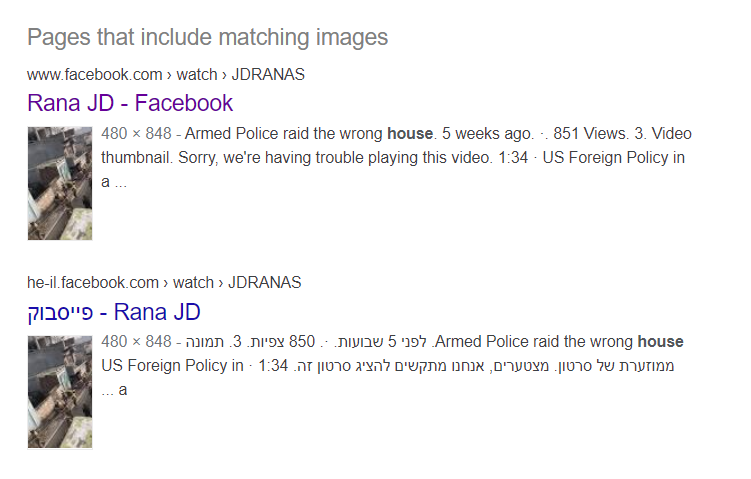This screenshot has height=479, width=751.
Task: Click the first result's video thumbnail
Action: click(x=60, y=183)
